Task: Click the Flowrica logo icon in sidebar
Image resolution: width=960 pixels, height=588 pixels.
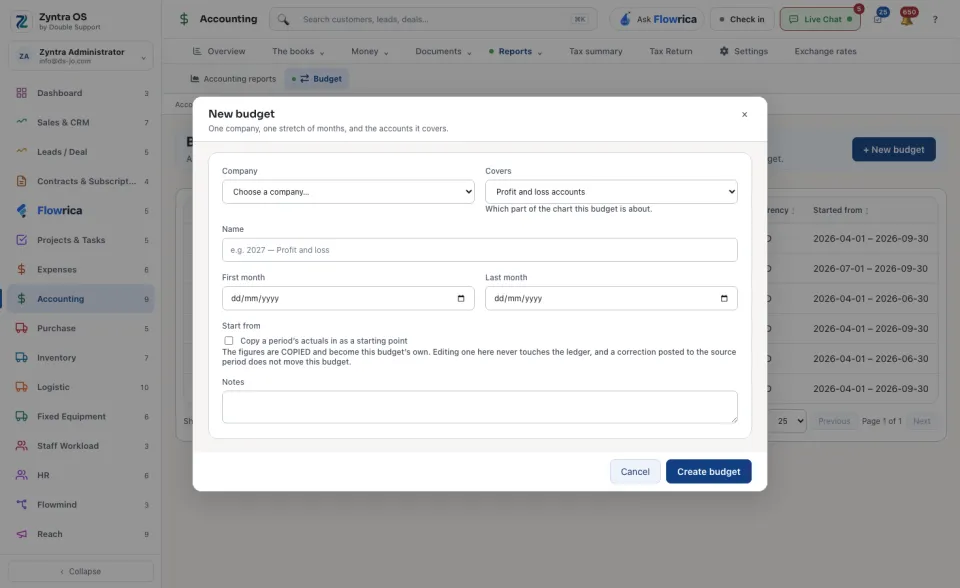Action: [21, 210]
